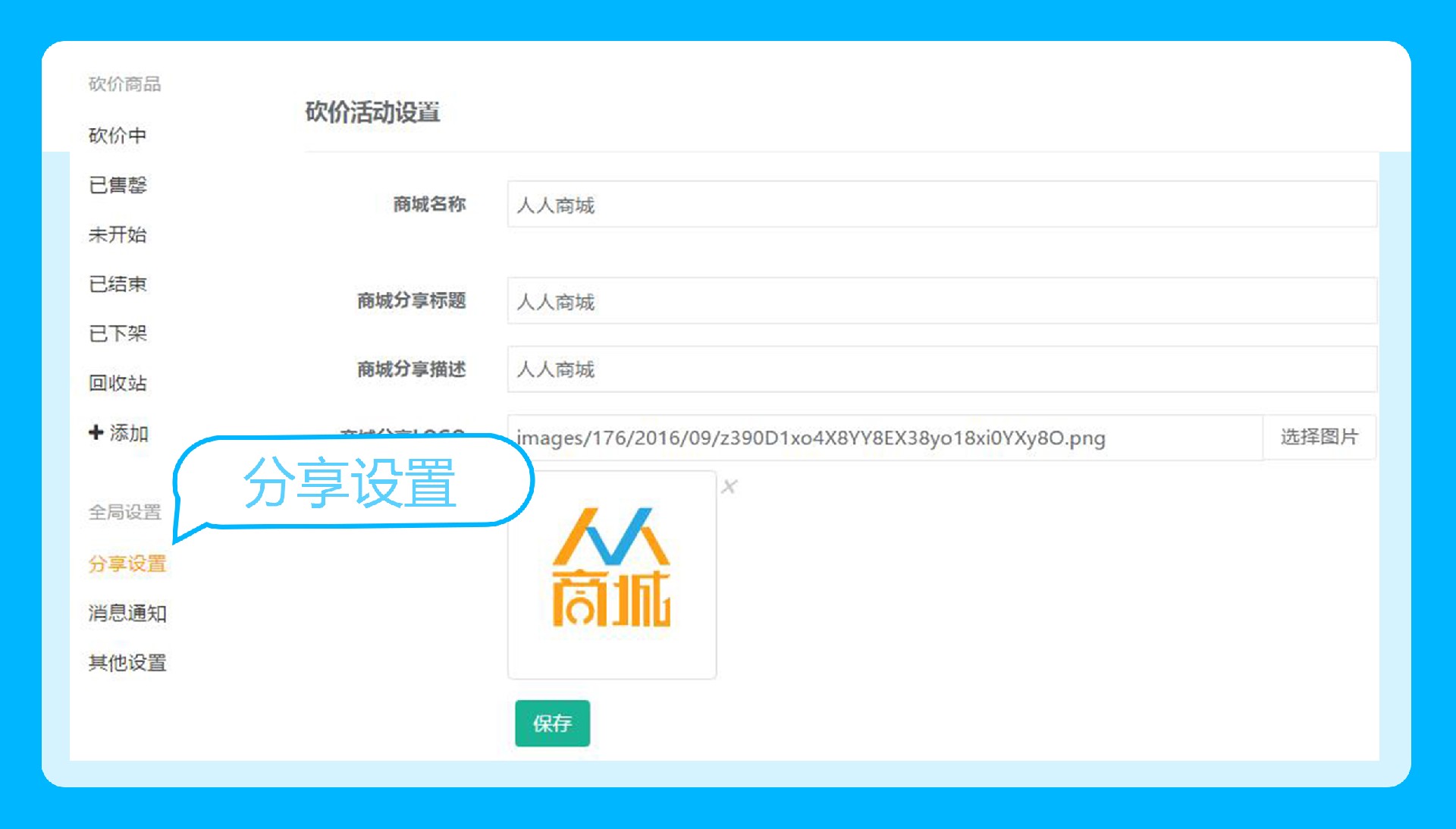Screen dimensions: 1456x829
Task: Click the 全局设置 section header
Action: click(x=124, y=513)
